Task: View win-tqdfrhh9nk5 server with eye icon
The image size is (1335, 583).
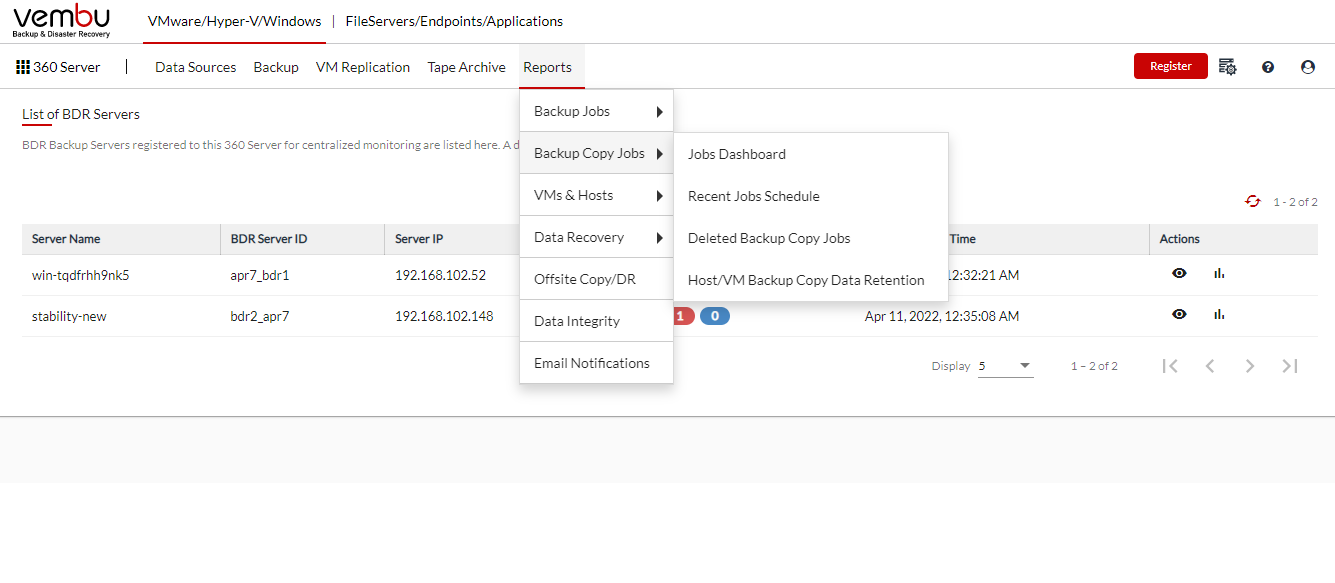Action: [1180, 273]
